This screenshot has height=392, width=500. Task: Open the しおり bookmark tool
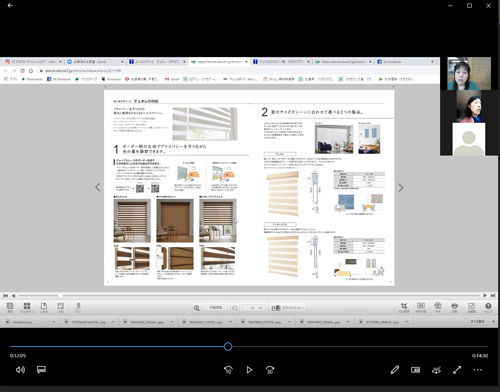(44, 307)
